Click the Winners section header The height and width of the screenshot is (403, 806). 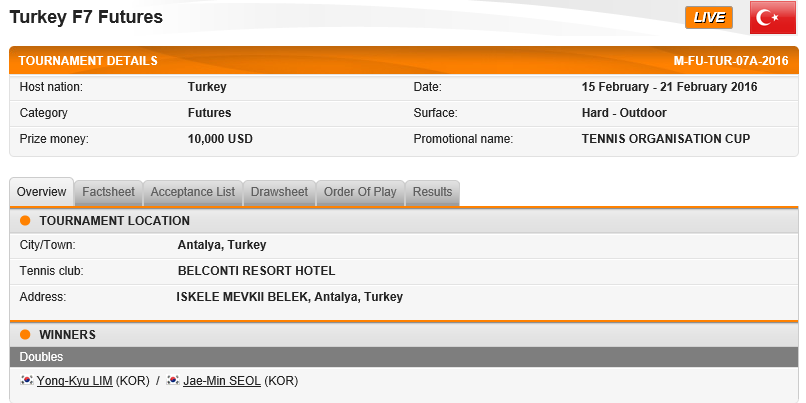pos(404,335)
